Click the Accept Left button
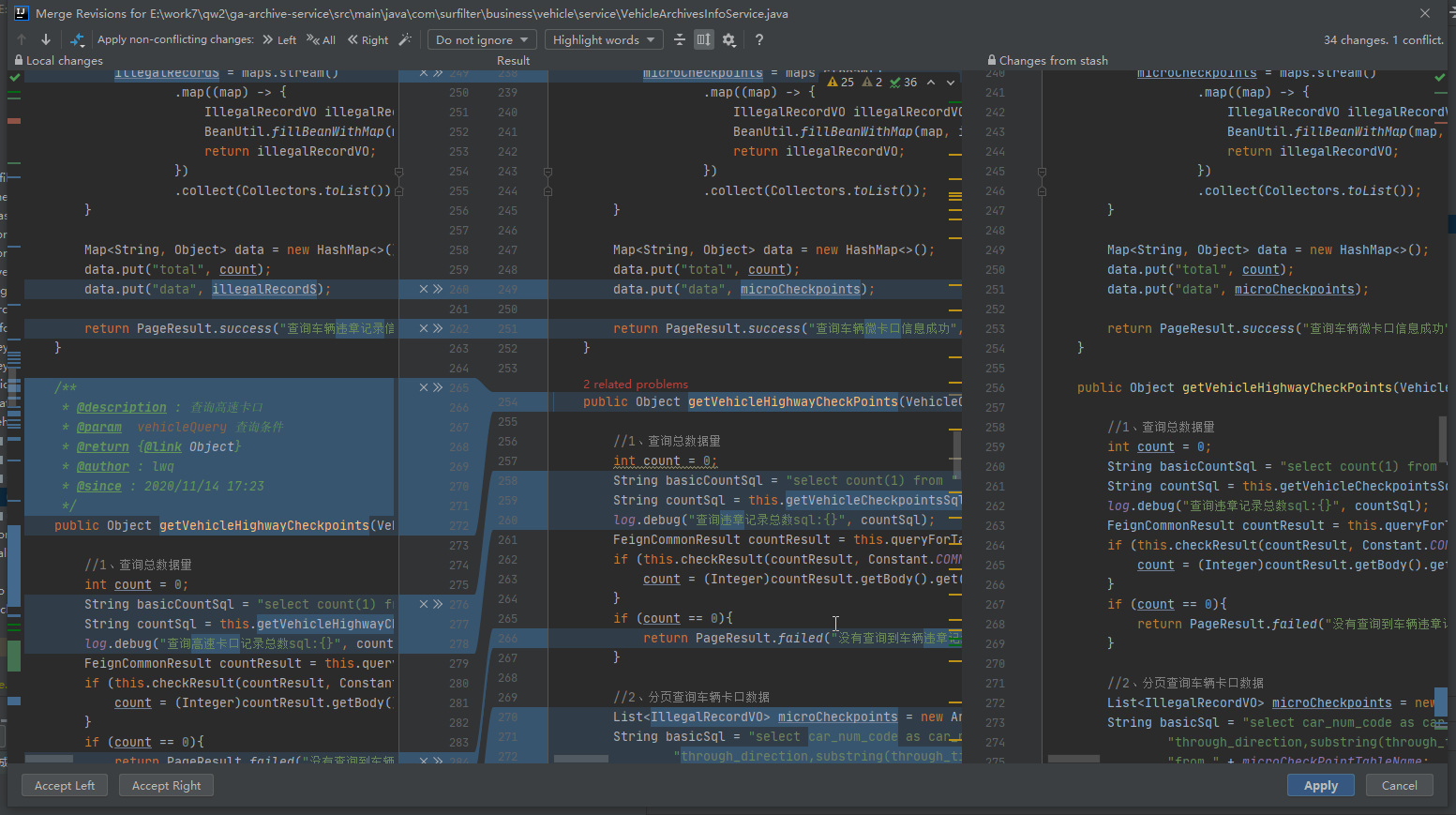 [65, 785]
